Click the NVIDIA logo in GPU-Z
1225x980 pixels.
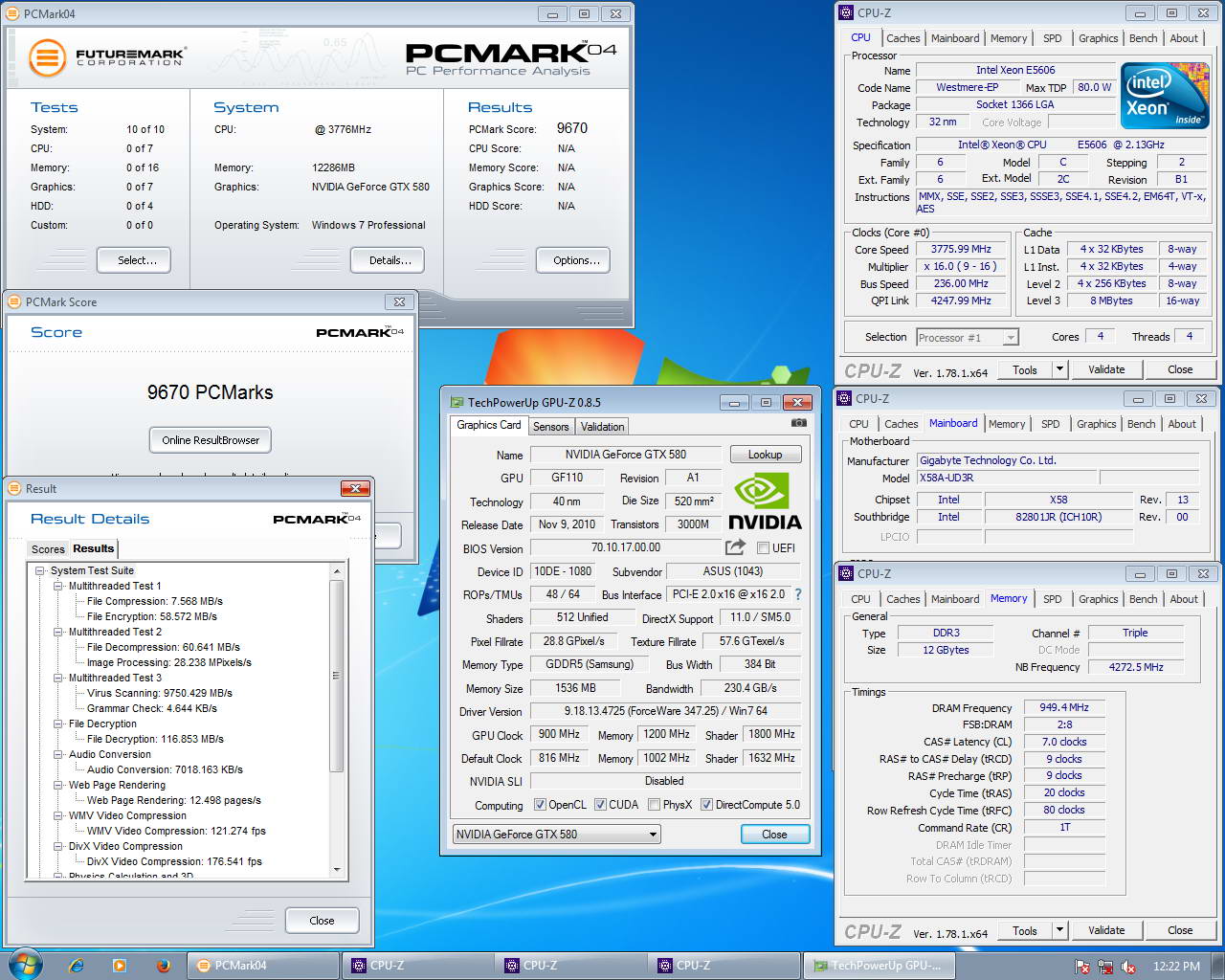click(x=765, y=502)
